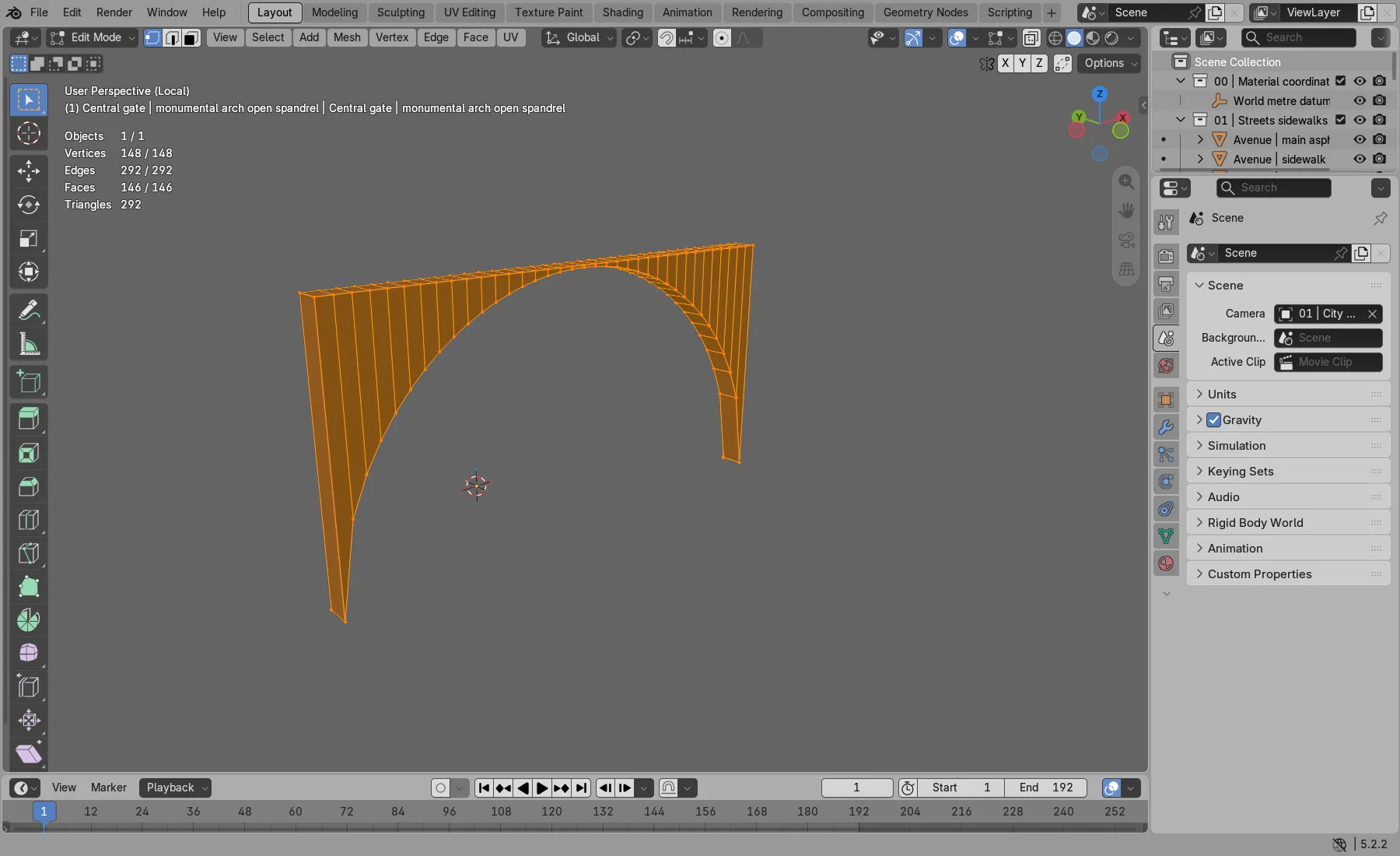Toggle X axis mirror button
The width and height of the screenshot is (1400, 856).
click(x=1006, y=63)
